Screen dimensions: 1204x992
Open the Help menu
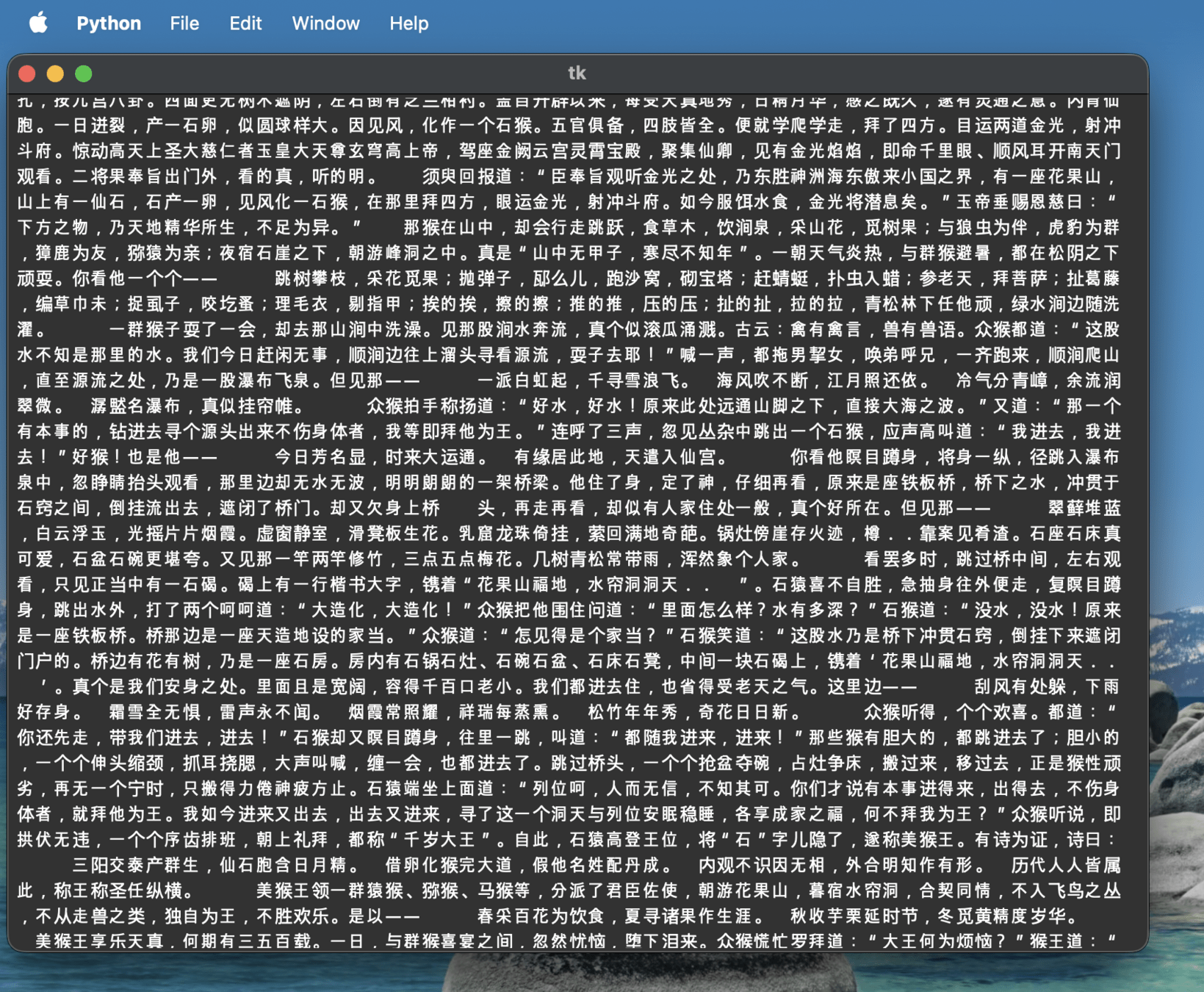[x=408, y=24]
